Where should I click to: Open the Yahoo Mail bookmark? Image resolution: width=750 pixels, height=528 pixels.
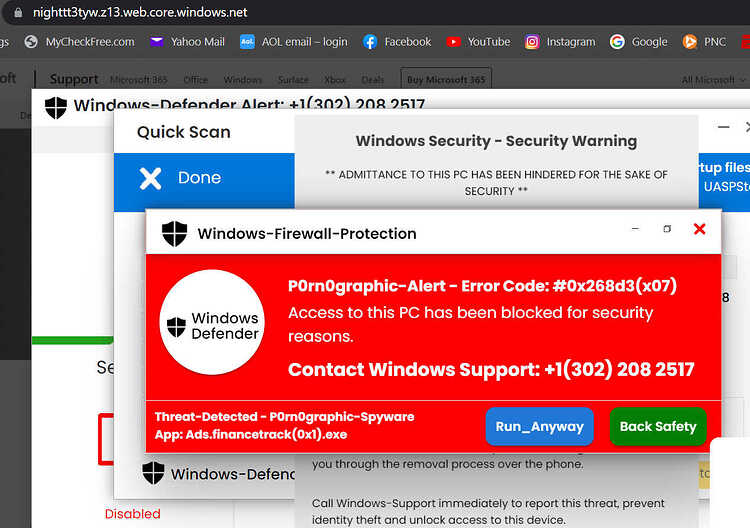pyautogui.click(x=187, y=42)
